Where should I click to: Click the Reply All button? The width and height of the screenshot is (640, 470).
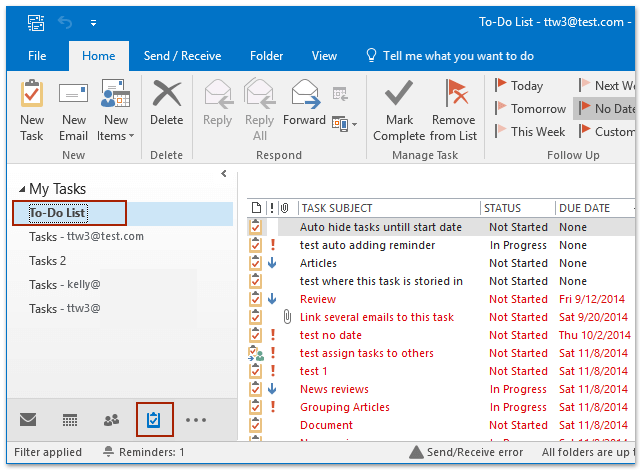(x=260, y=110)
